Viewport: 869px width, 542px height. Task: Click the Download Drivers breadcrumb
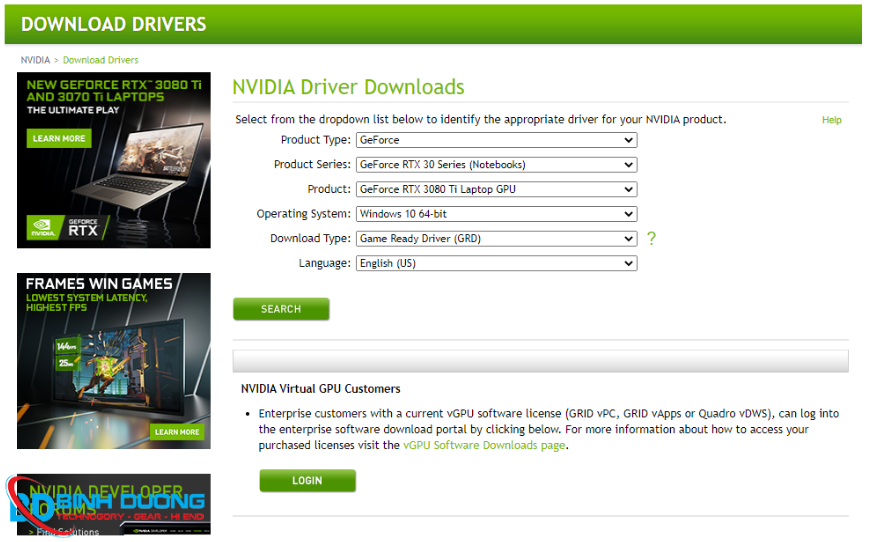click(100, 60)
